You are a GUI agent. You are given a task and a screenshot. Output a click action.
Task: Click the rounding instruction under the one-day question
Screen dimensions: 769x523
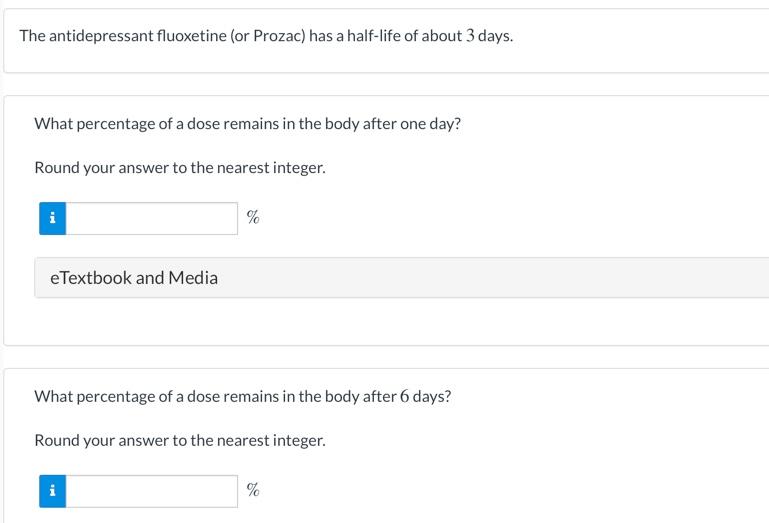pyautogui.click(x=180, y=168)
